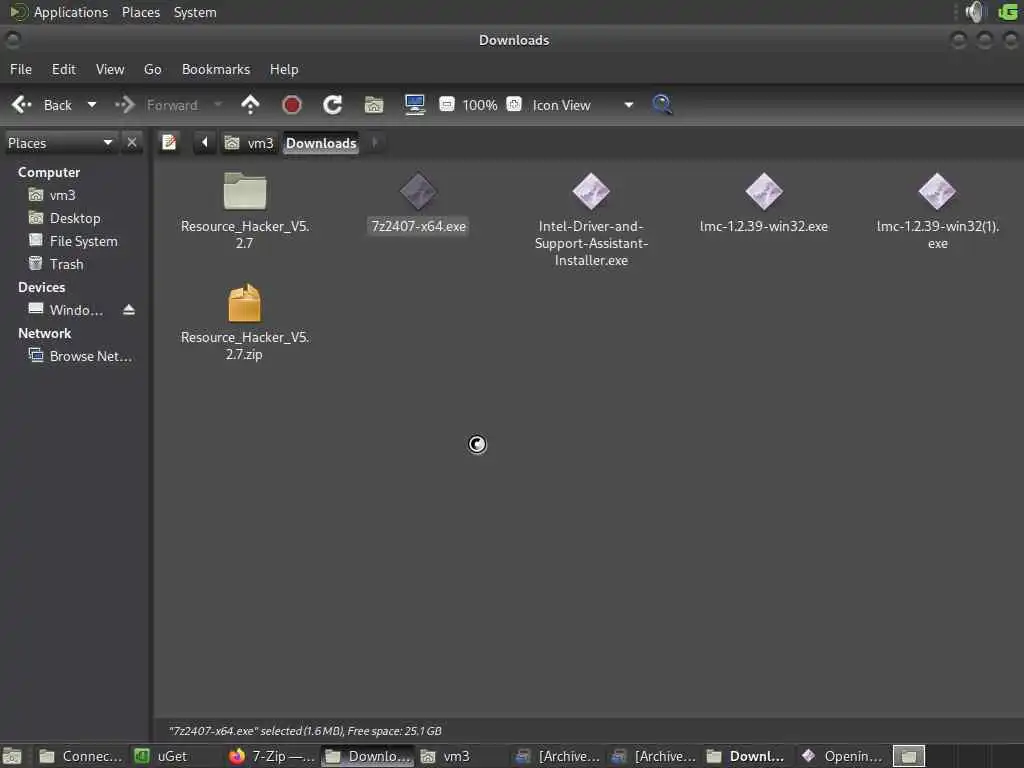
Task: Click the Back navigation arrow icon
Action: point(22,104)
